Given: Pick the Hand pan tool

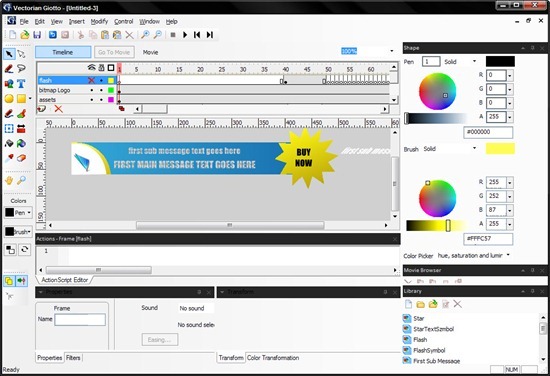Looking at the screenshot, I should click(9, 180).
